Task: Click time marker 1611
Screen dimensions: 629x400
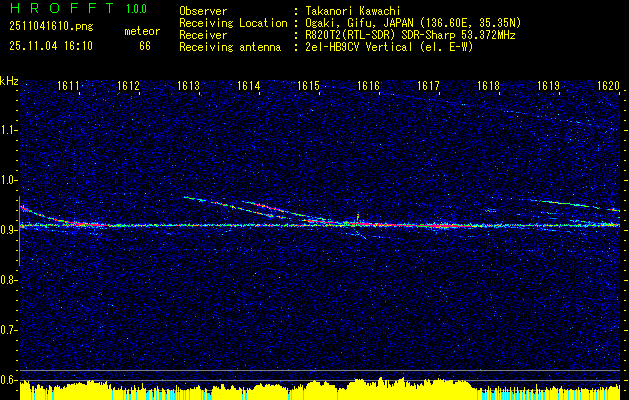Action: tap(68, 85)
